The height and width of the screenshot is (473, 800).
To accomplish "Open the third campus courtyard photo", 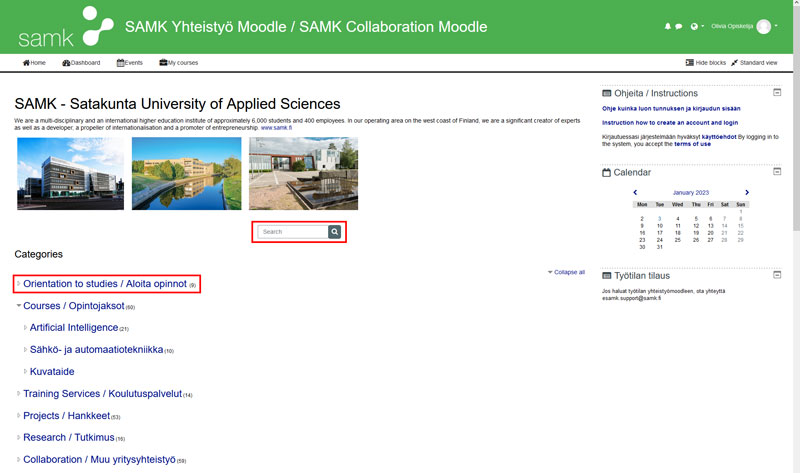I will point(304,173).
